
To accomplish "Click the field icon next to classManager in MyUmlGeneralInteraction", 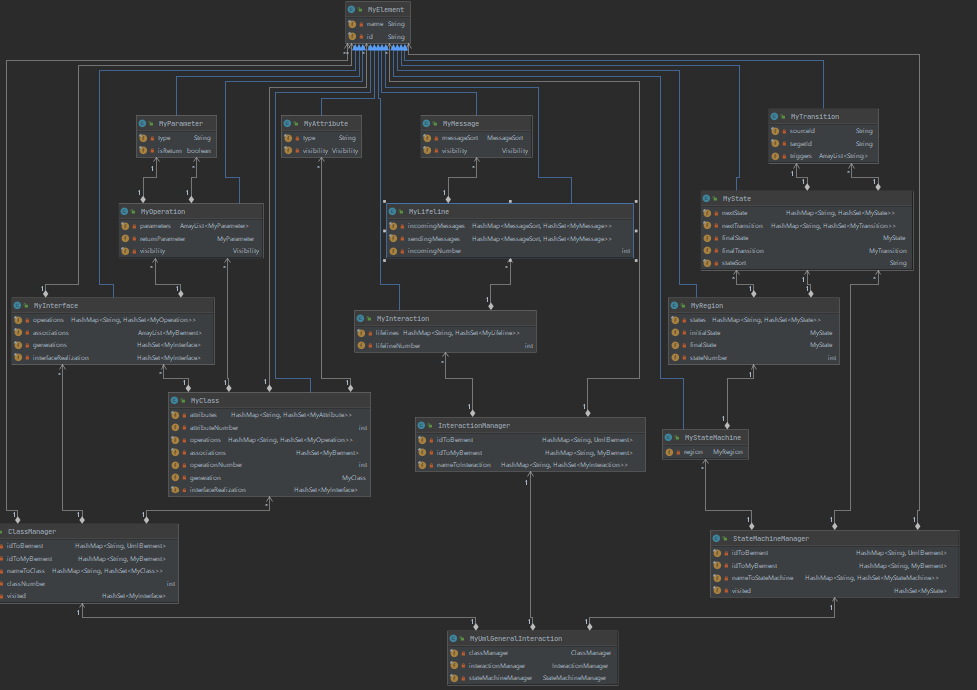I will coord(454,653).
